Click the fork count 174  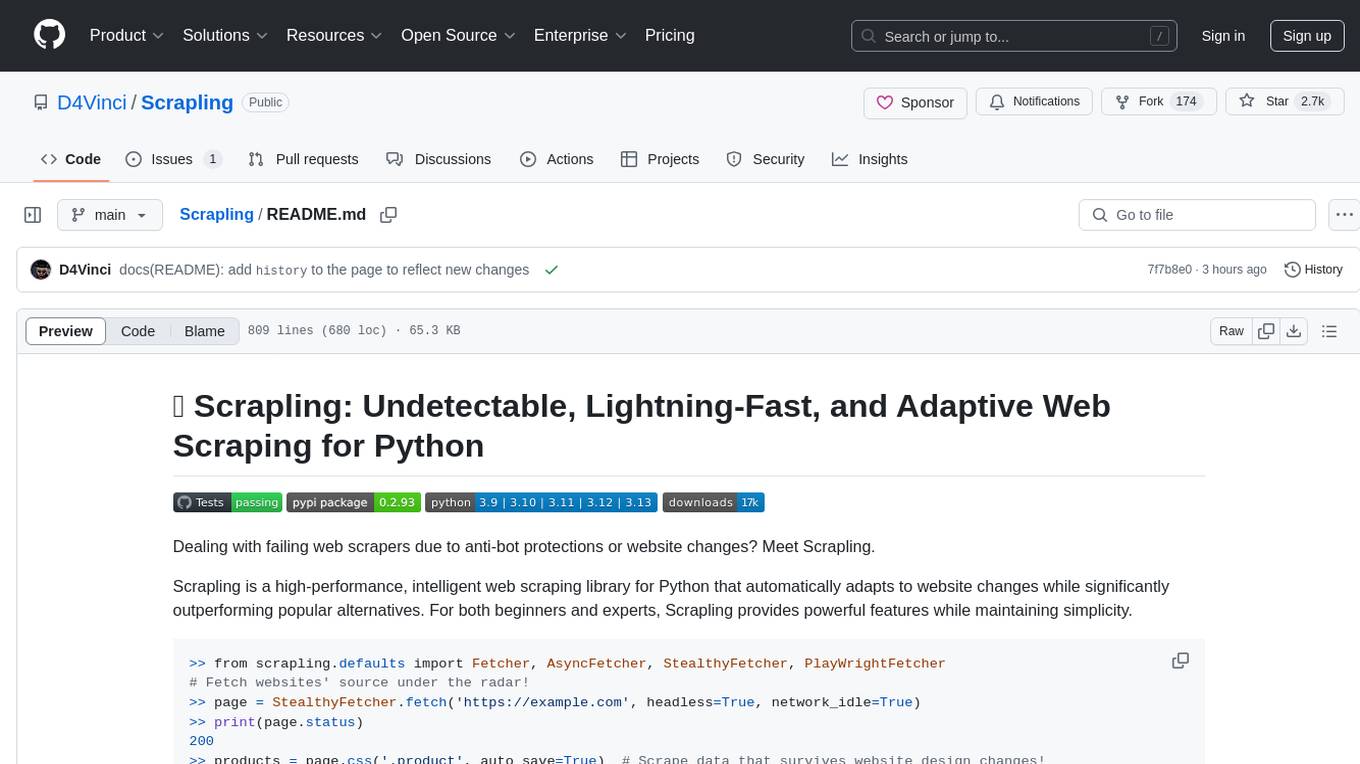(1186, 102)
